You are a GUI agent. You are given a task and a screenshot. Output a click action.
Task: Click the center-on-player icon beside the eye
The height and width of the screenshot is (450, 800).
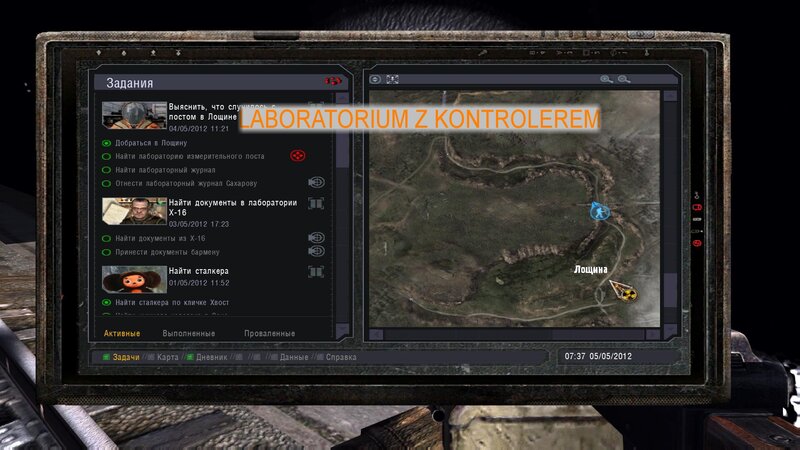pos(393,79)
